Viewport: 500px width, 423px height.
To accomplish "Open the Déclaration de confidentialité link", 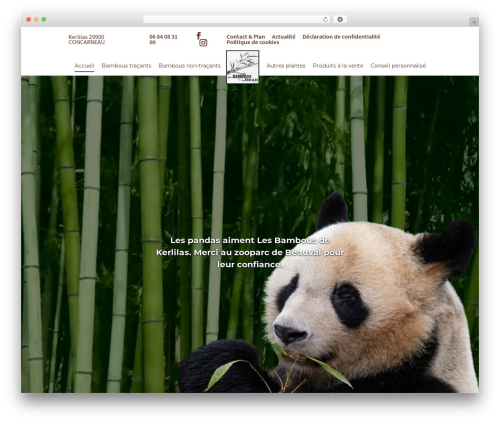I will coord(341,37).
